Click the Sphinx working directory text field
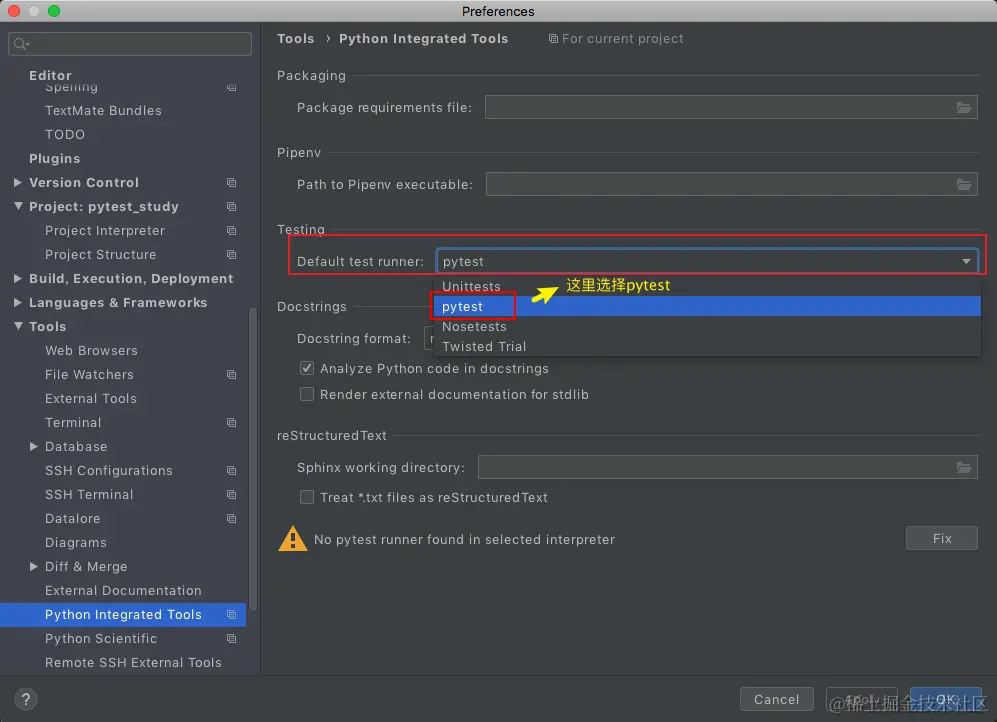997x722 pixels. (727, 468)
